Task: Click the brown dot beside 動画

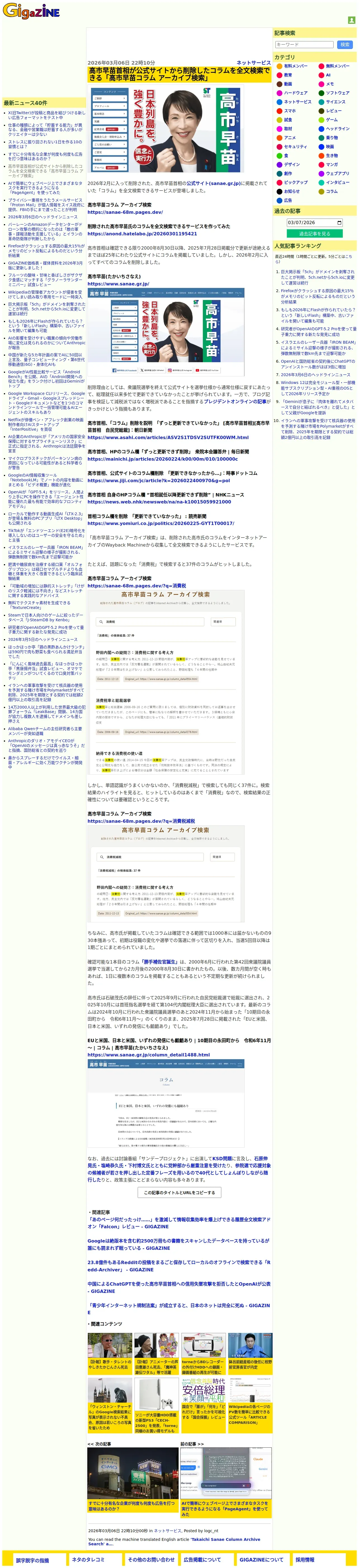Action: pos(279,84)
